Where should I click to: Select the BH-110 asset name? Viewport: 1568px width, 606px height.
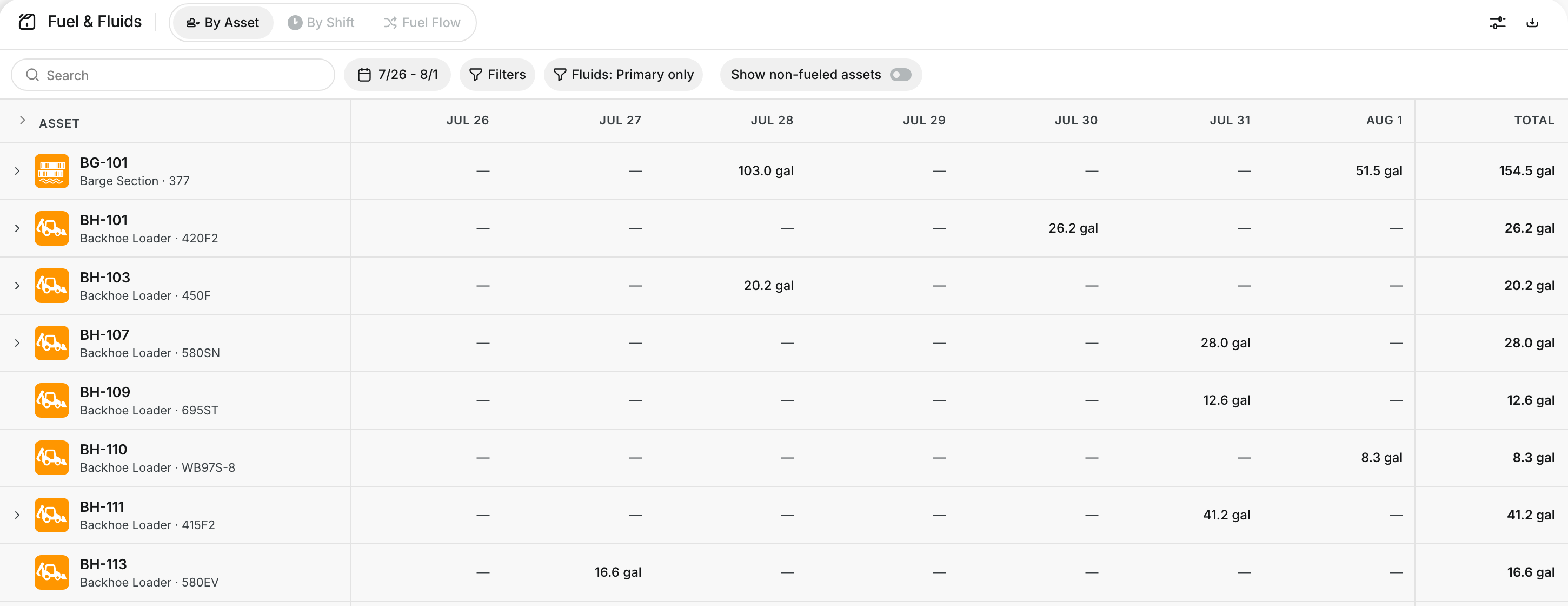coord(103,449)
